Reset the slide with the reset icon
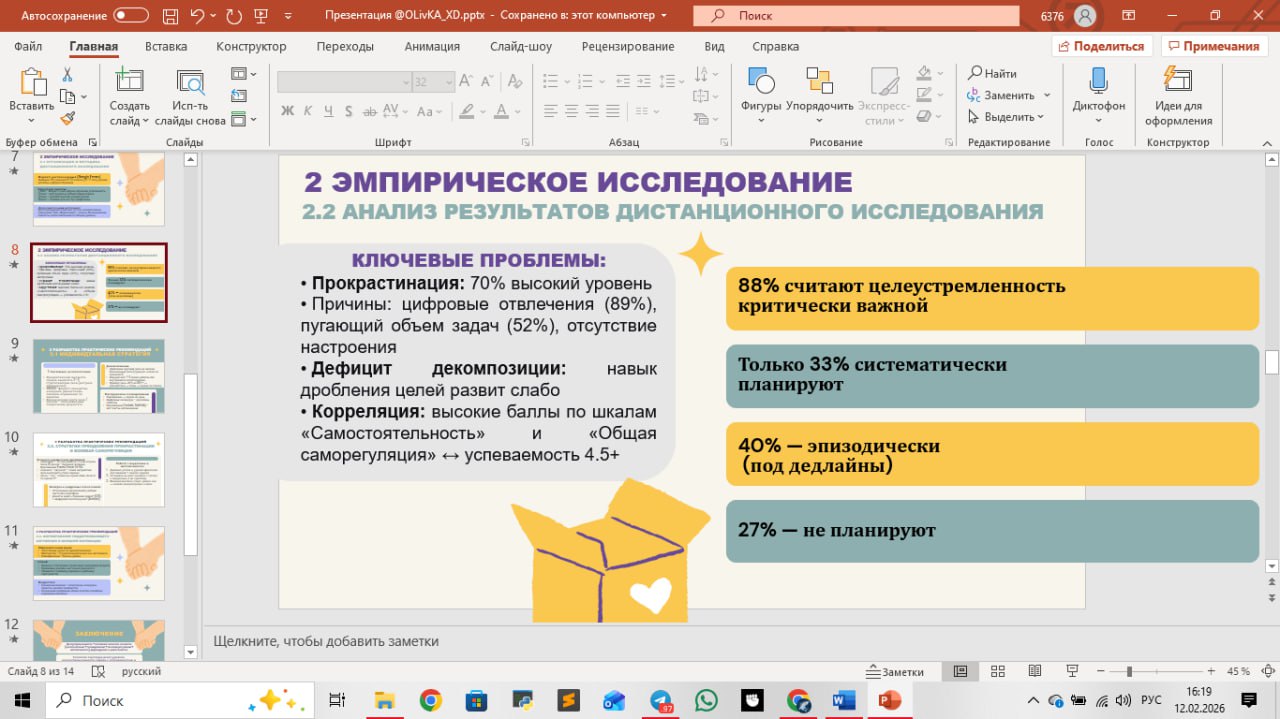Screen dimensions: 1280x719 (x=239, y=96)
